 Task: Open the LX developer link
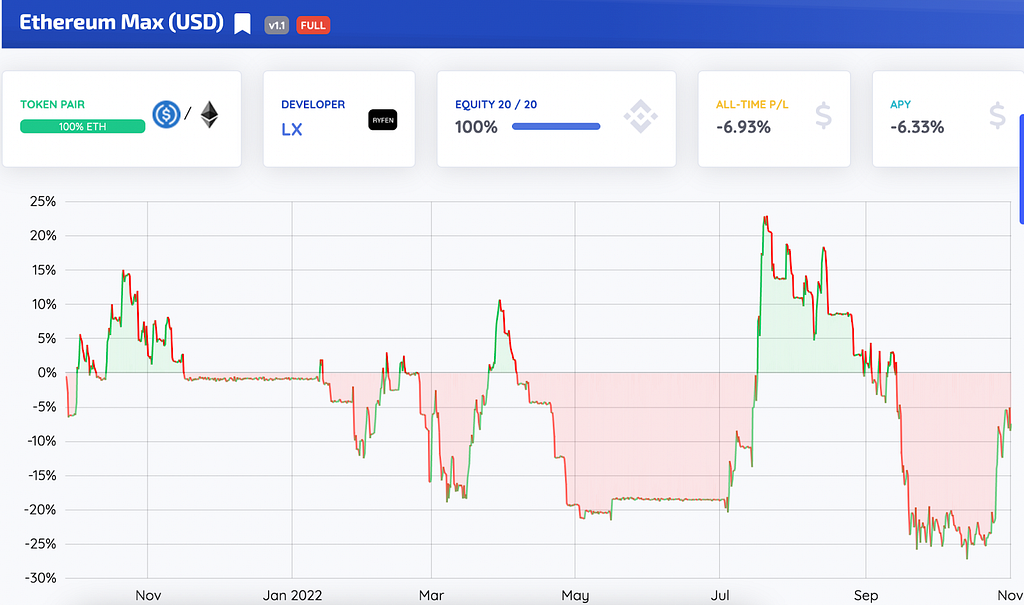coord(292,129)
